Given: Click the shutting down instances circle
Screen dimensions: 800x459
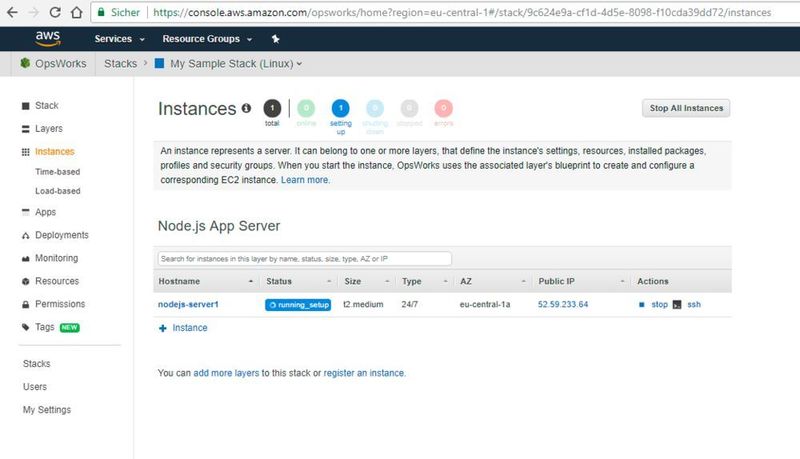Looking at the screenshot, I should [375, 108].
